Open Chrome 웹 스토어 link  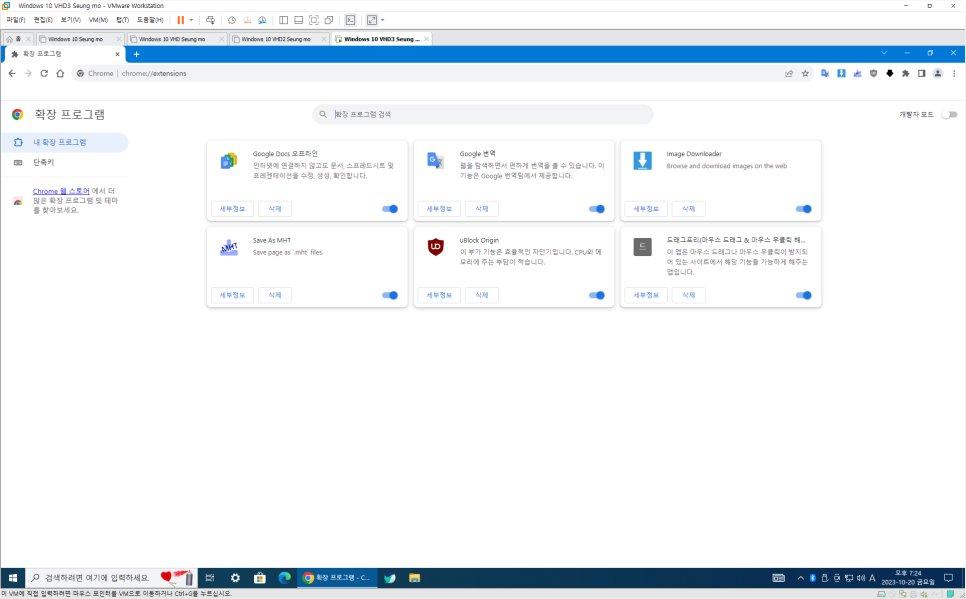[x=61, y=192]
